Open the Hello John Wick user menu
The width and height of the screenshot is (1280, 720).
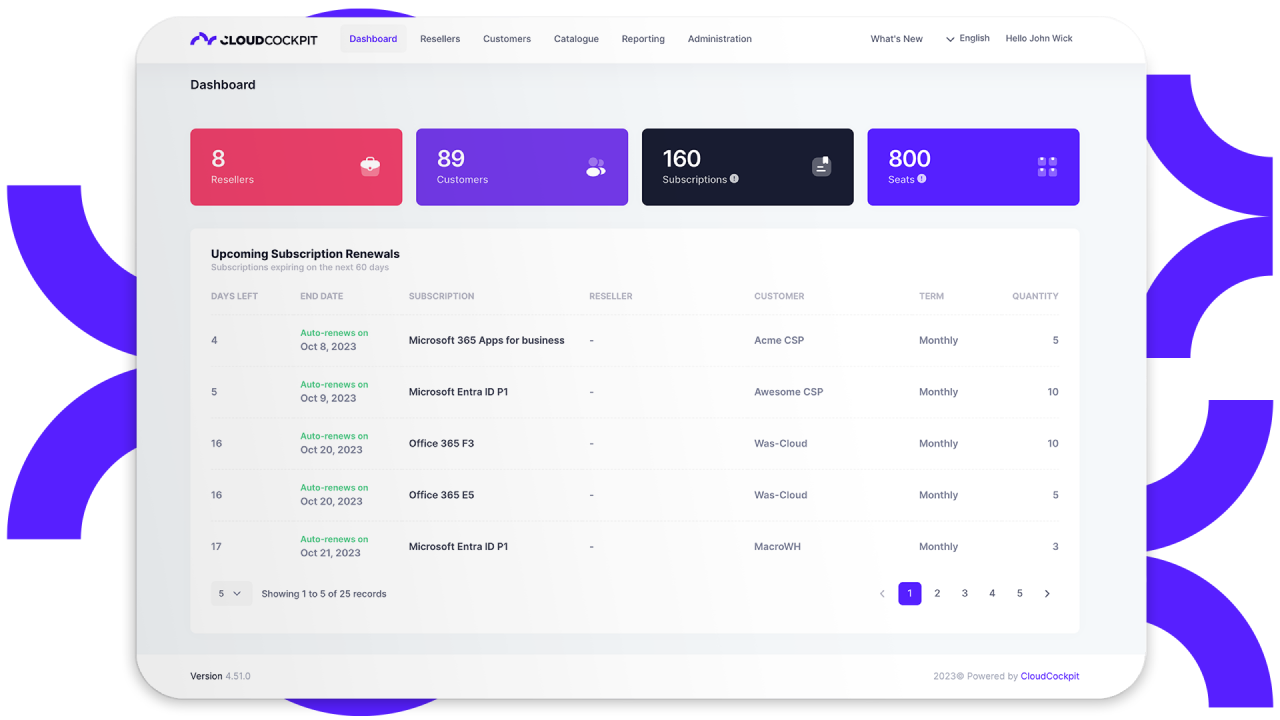(x=1039, y=39)
